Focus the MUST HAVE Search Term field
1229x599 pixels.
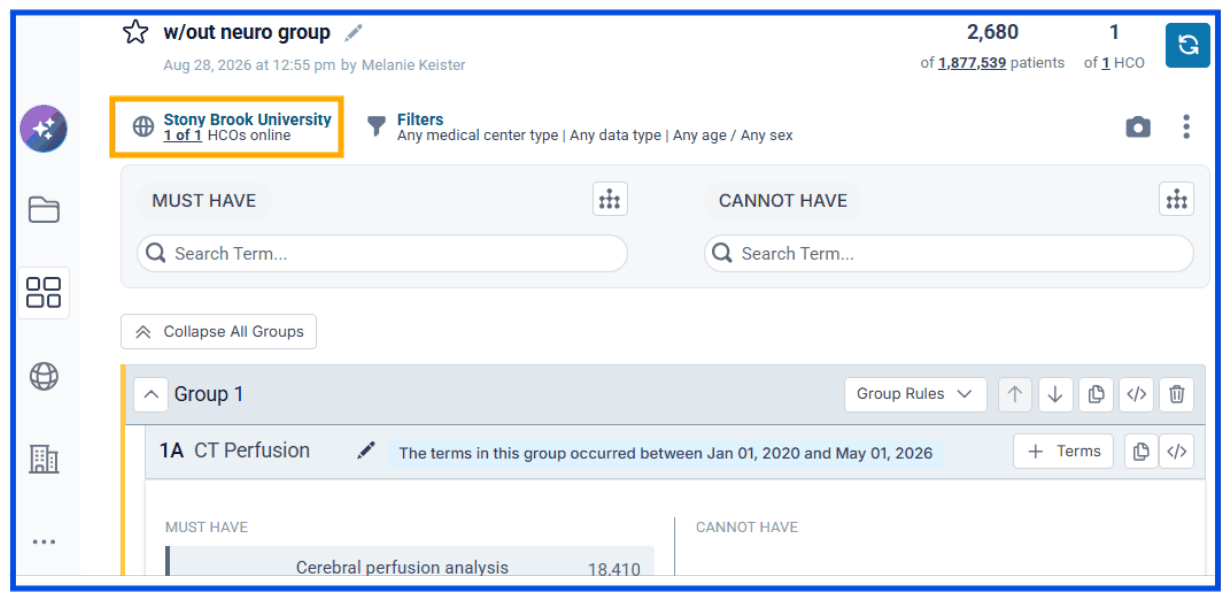tap(382, 254)
